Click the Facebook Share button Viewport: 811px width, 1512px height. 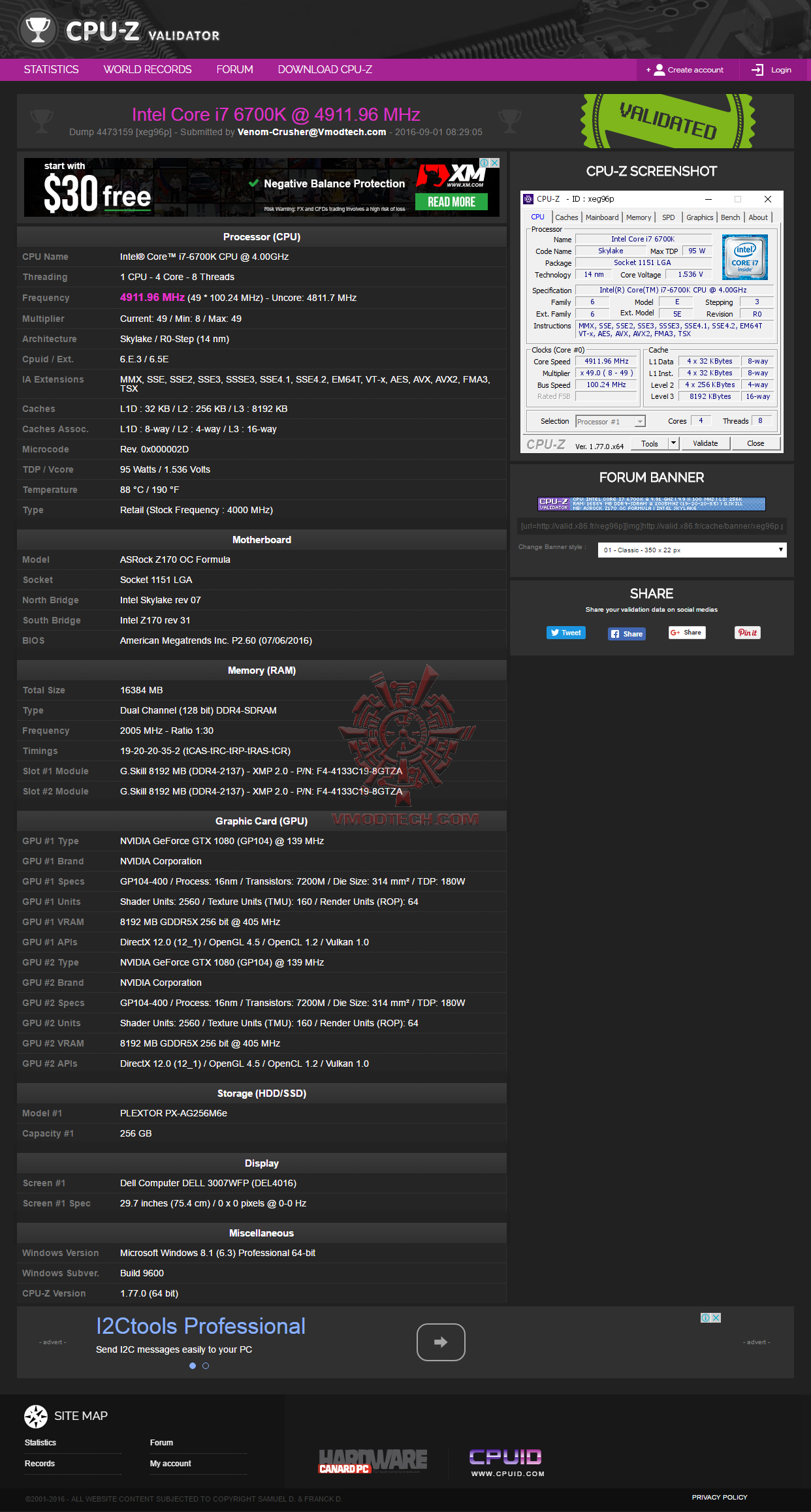627,634
